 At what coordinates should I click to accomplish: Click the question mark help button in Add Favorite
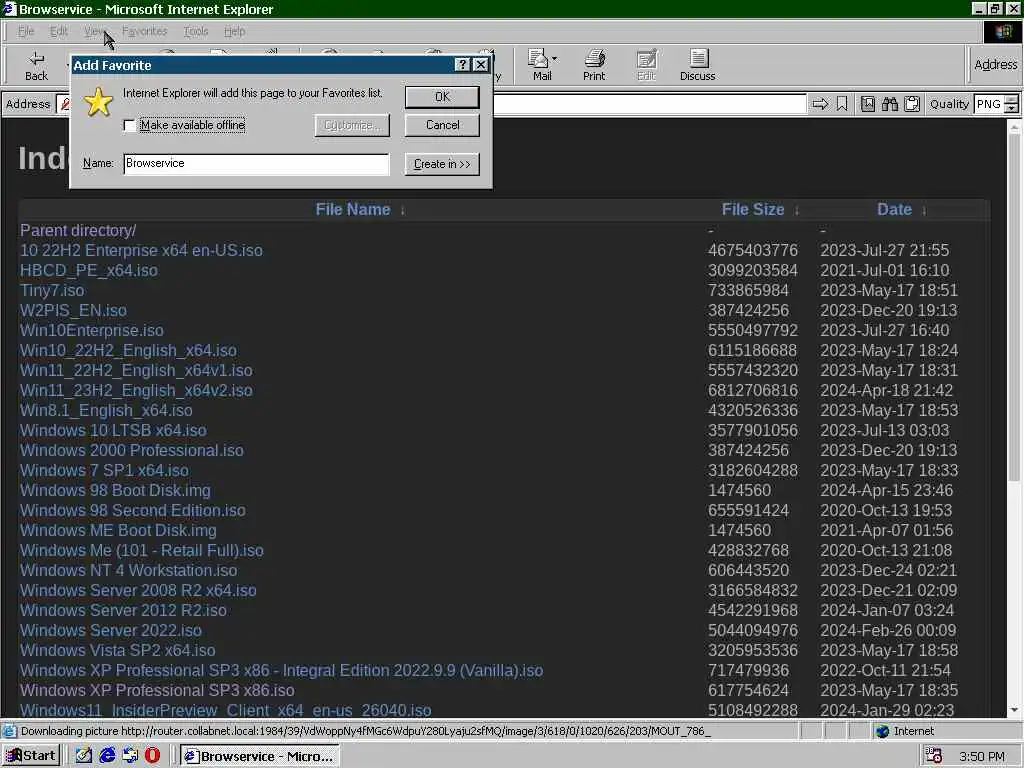pos(462,65)
